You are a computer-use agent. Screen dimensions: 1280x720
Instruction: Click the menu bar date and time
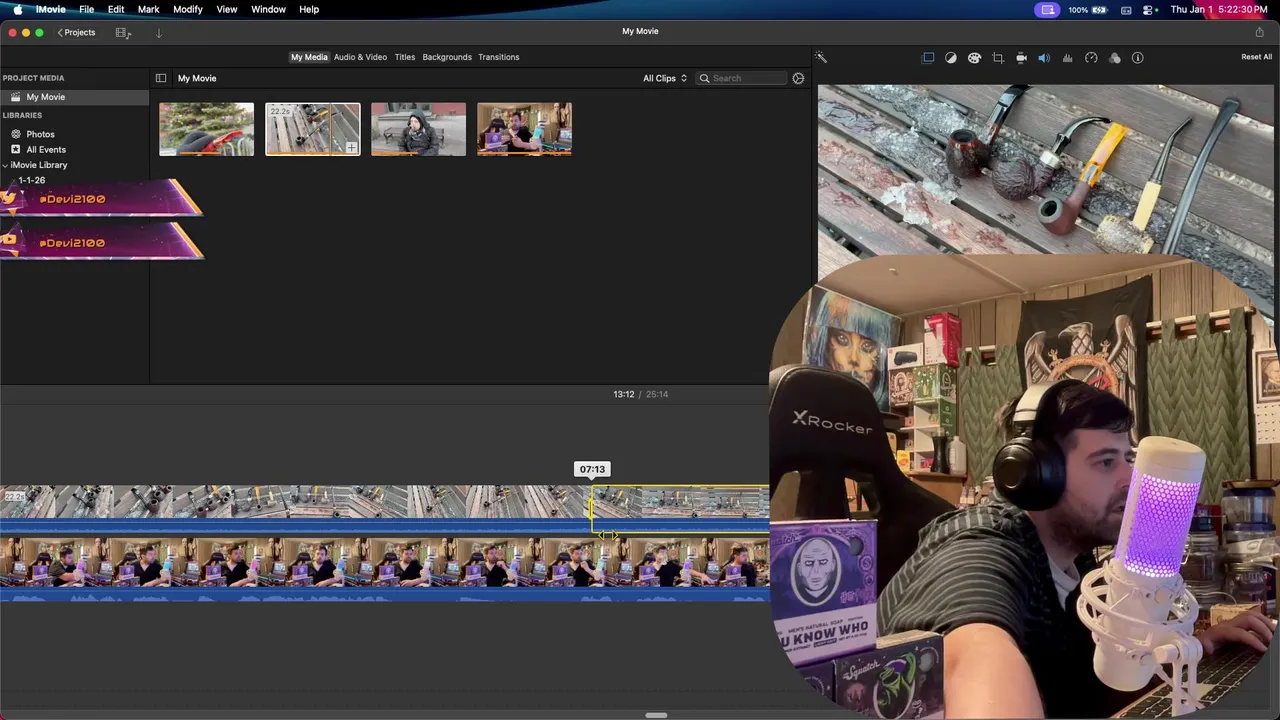[x=1219, y=9]
